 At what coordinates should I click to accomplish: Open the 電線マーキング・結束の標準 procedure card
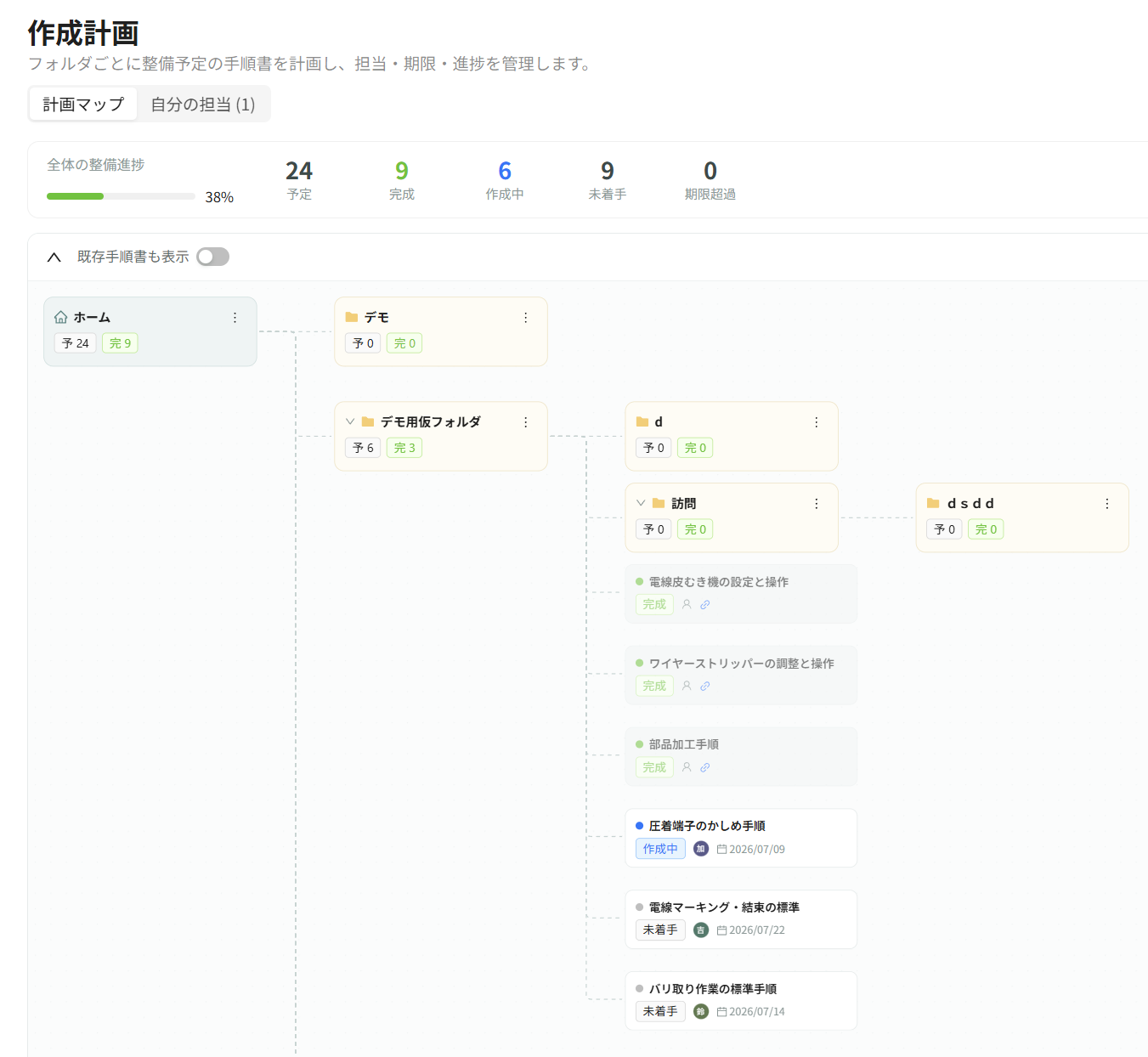(x=741, y=919)
